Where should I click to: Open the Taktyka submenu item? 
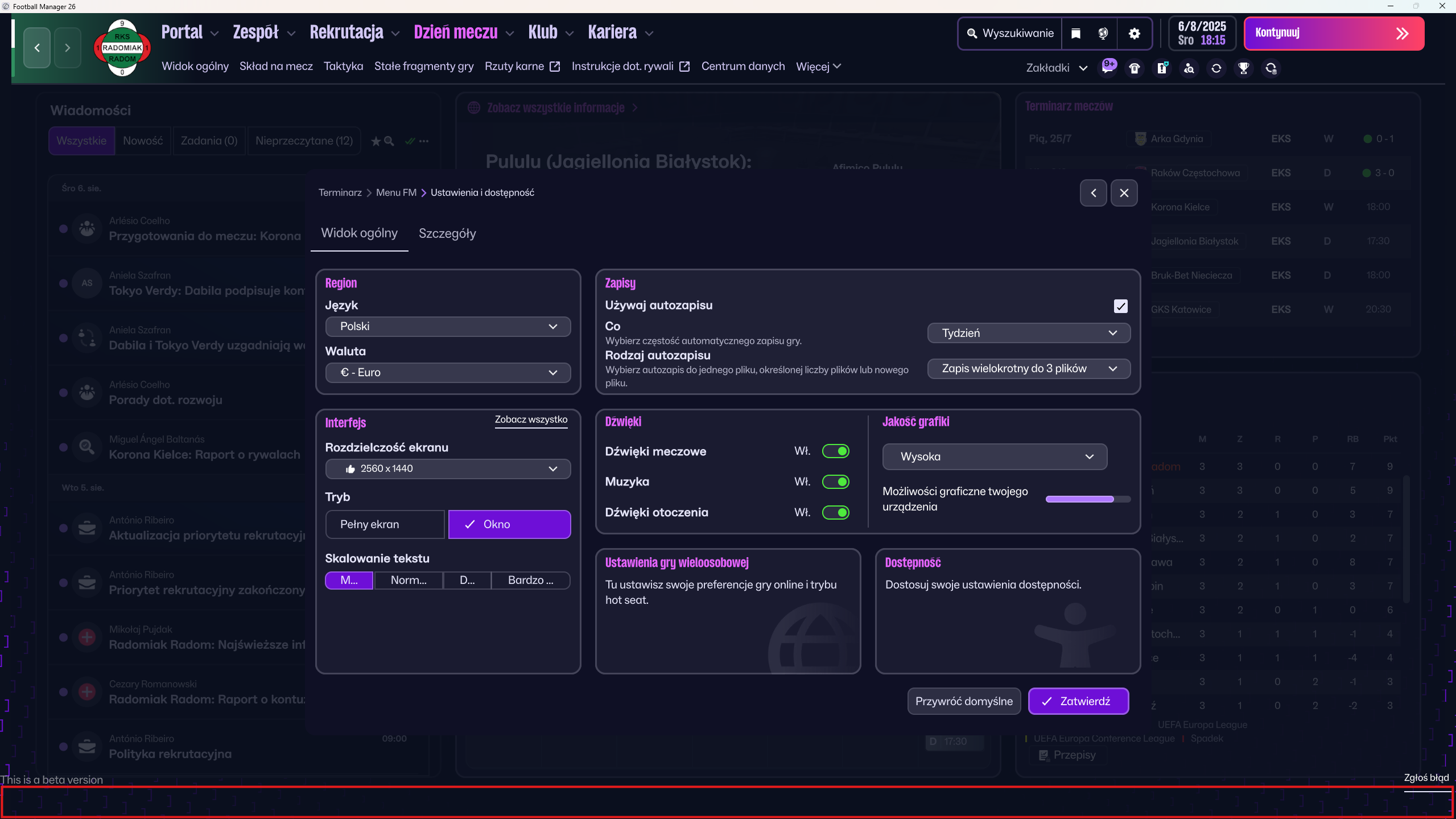click(x=343, y=66)
